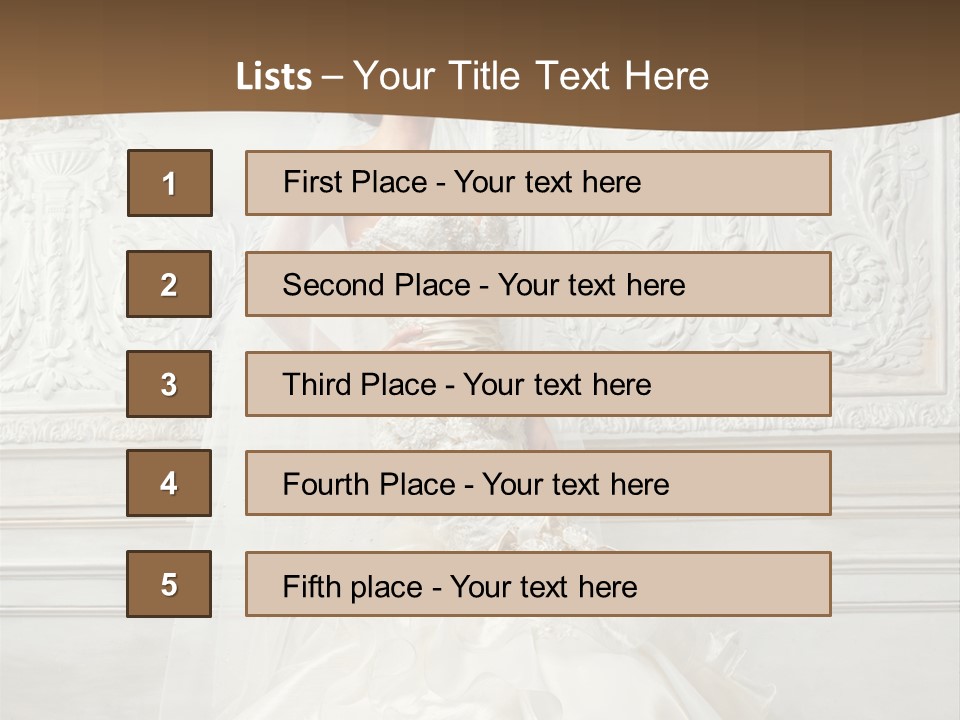
Task: Select the number 3 square
Action: tap(169, 384)
